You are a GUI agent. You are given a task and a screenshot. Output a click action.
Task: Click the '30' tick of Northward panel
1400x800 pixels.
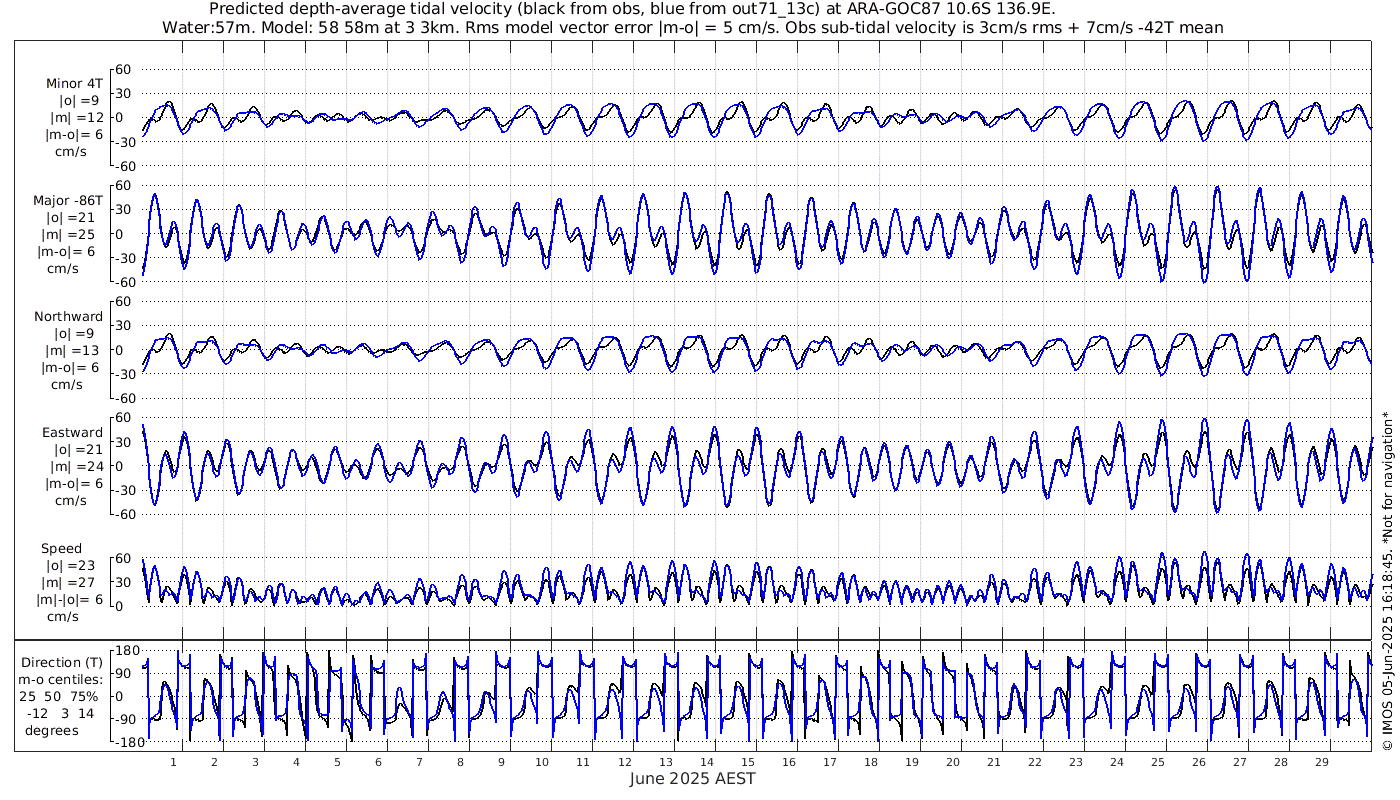pyautogui.click(x=123, y=325)
